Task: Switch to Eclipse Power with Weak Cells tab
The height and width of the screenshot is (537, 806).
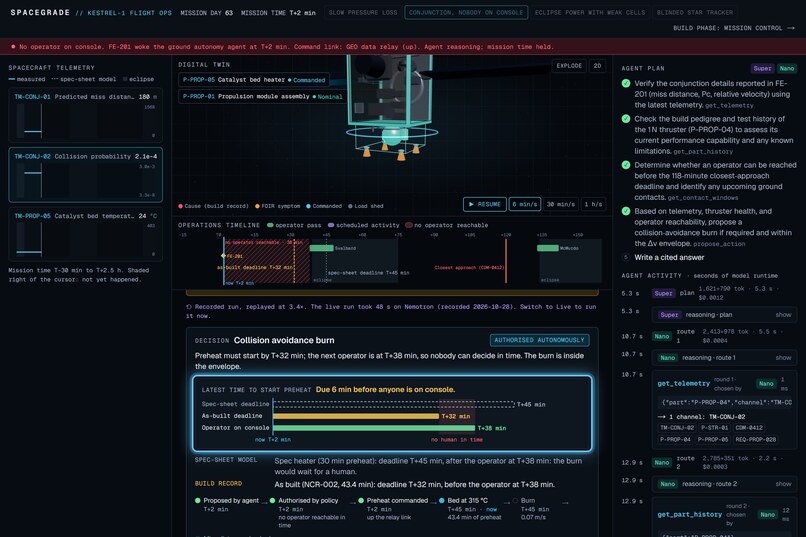Action: click(590, 12)
